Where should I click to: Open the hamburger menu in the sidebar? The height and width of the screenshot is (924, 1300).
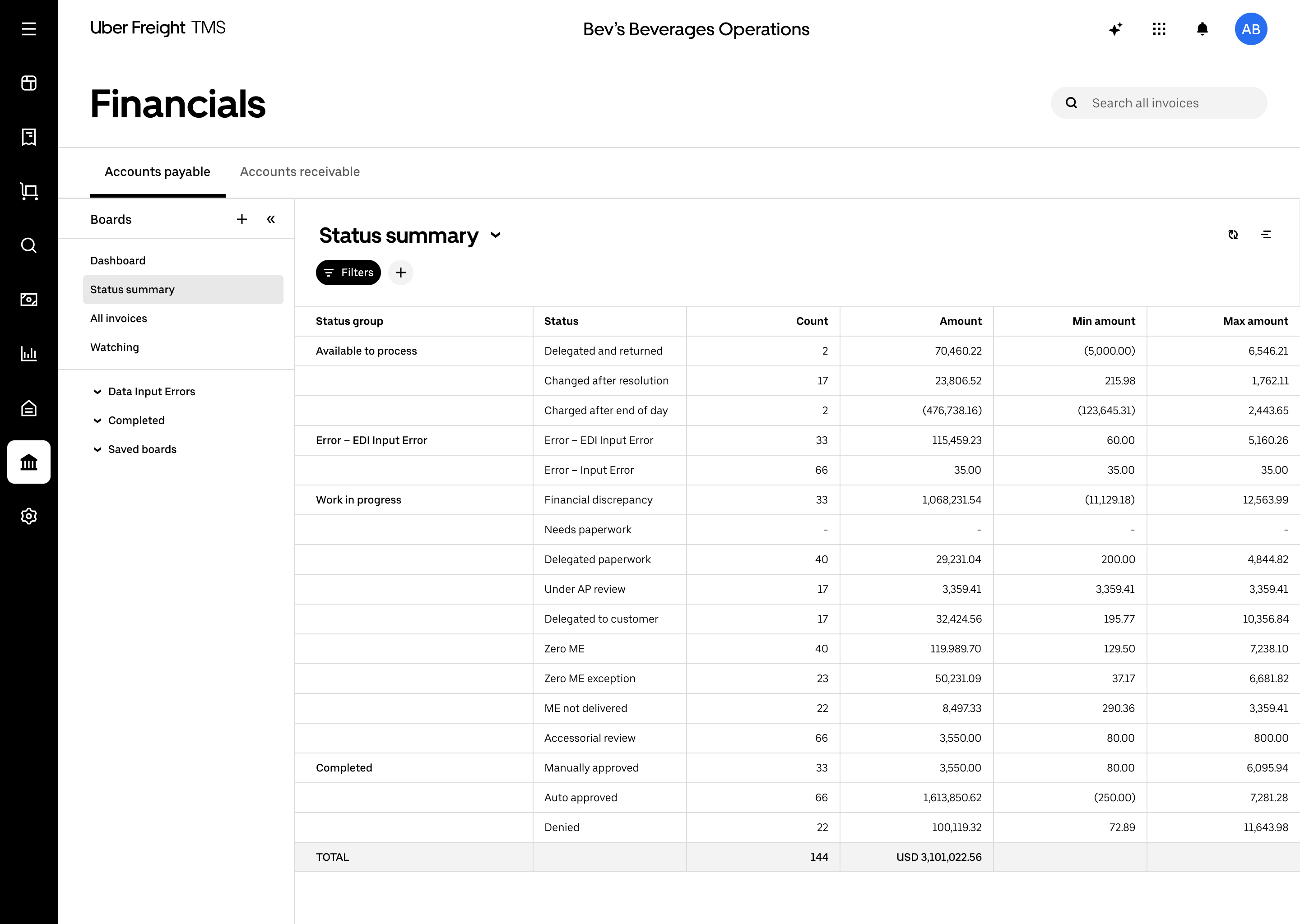28,29
